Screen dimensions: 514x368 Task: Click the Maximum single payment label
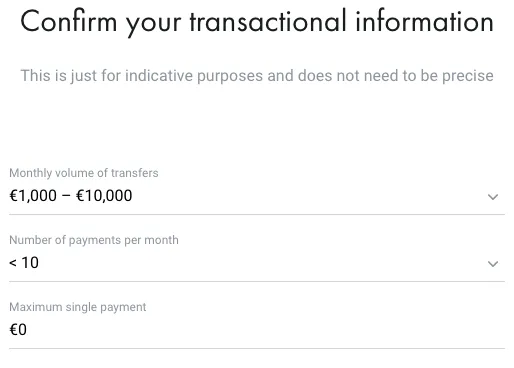(x=78, y=307)
